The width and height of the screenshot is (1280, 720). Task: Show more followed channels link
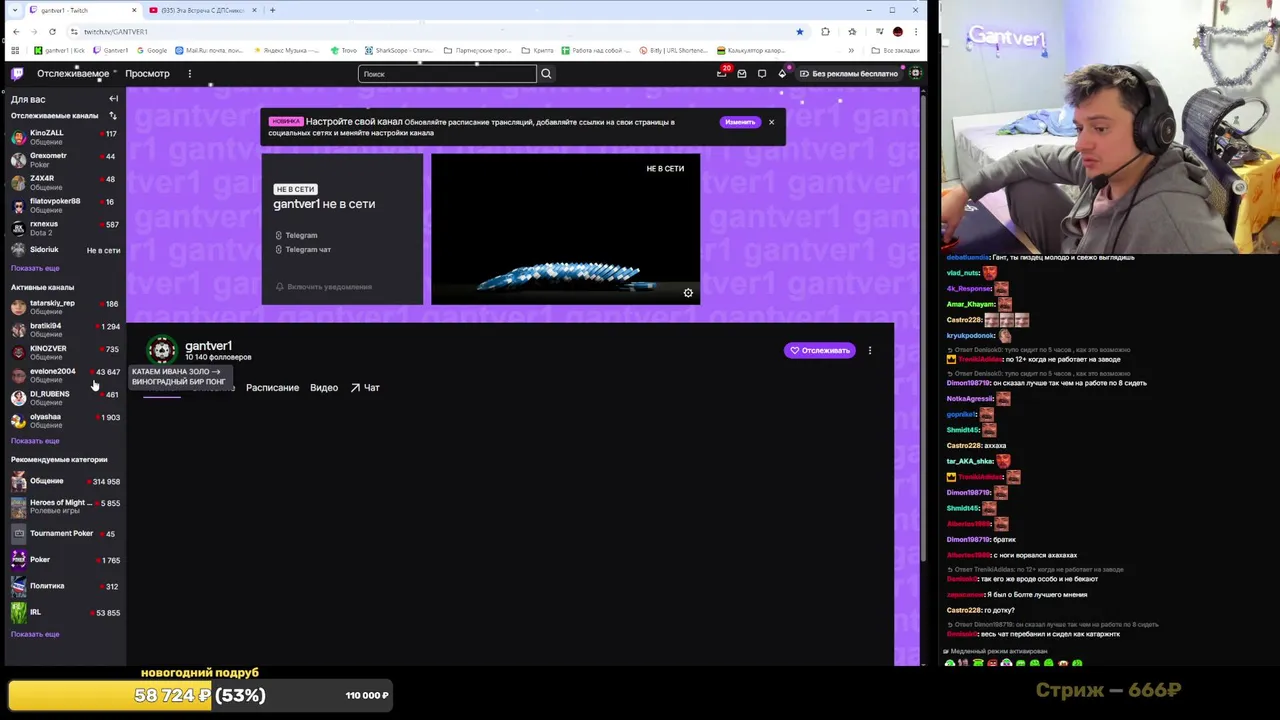pos(35,268)
